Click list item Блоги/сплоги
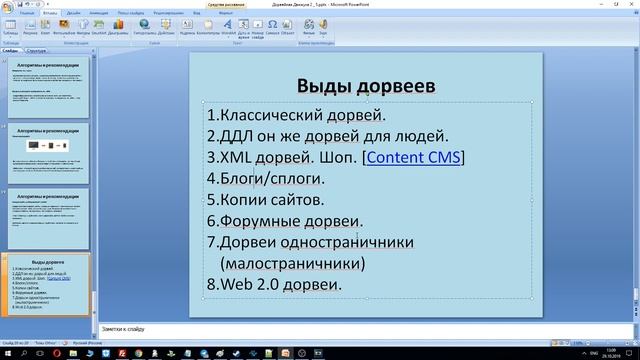Screen dimensions: 640x360 [x=266, y=178]
